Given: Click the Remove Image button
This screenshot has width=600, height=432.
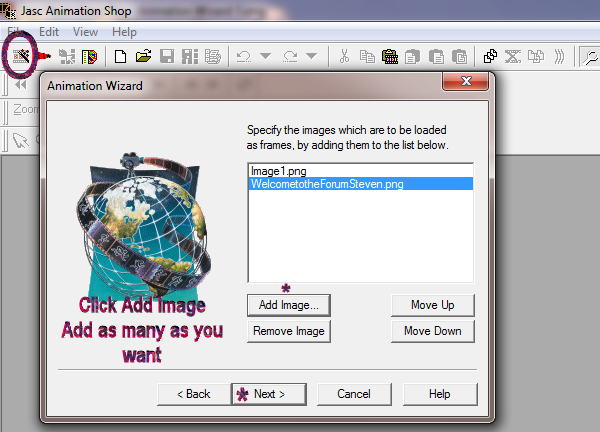Looking at the screenshot, I should click(x=289, y=331).
